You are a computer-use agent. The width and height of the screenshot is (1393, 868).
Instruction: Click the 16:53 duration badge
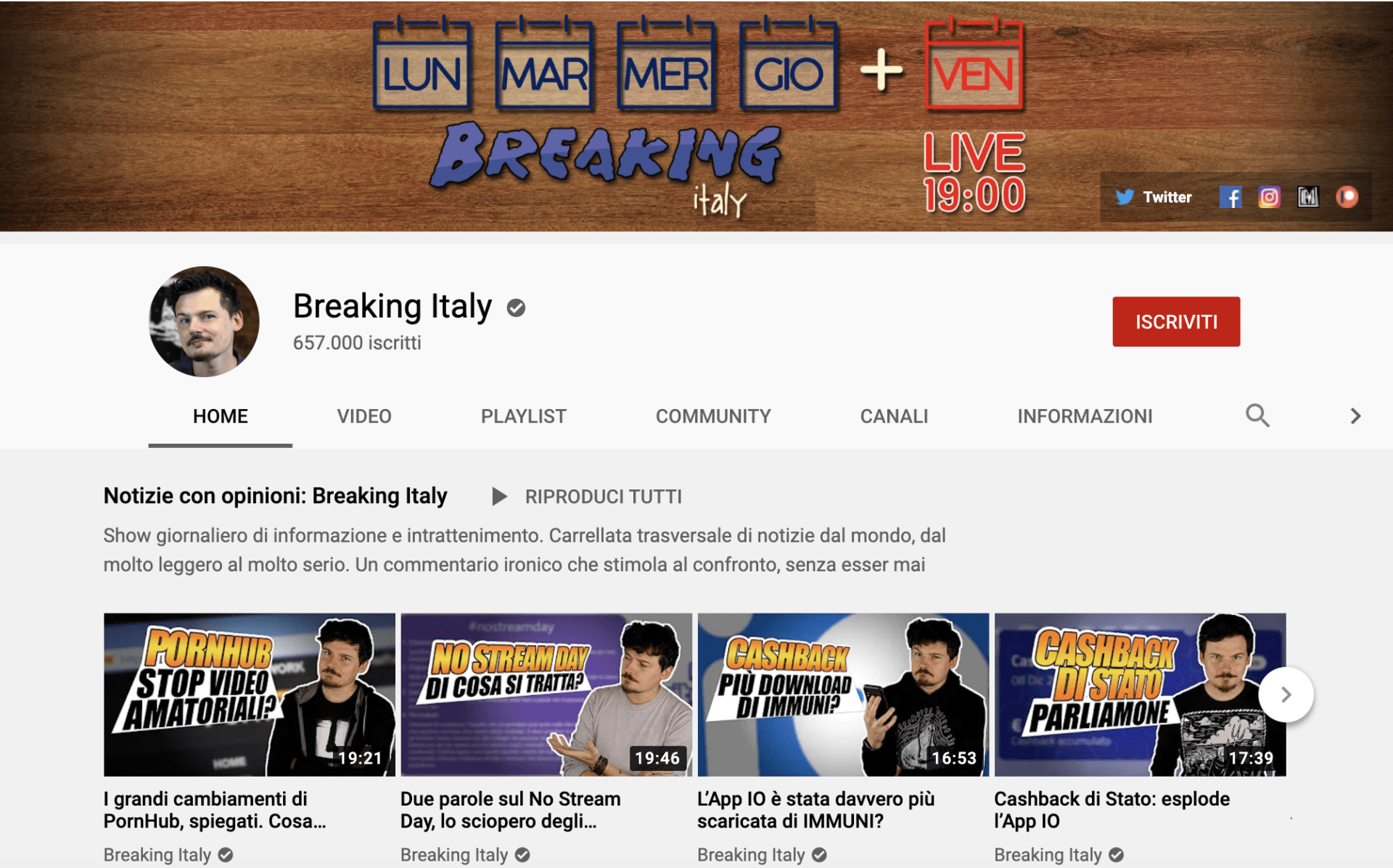coord(954,759)
